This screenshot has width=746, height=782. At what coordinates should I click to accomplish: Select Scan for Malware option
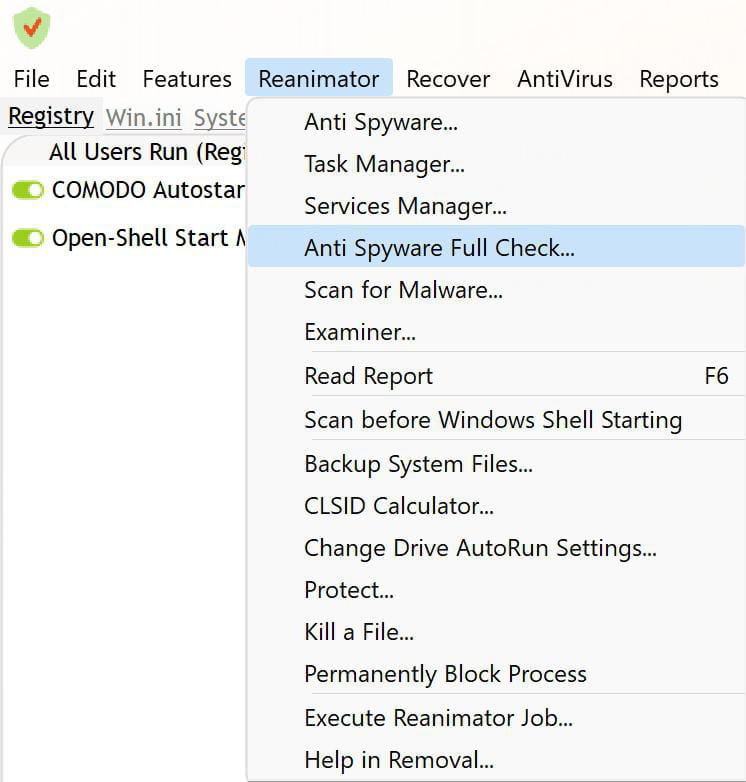click(403, 290)
